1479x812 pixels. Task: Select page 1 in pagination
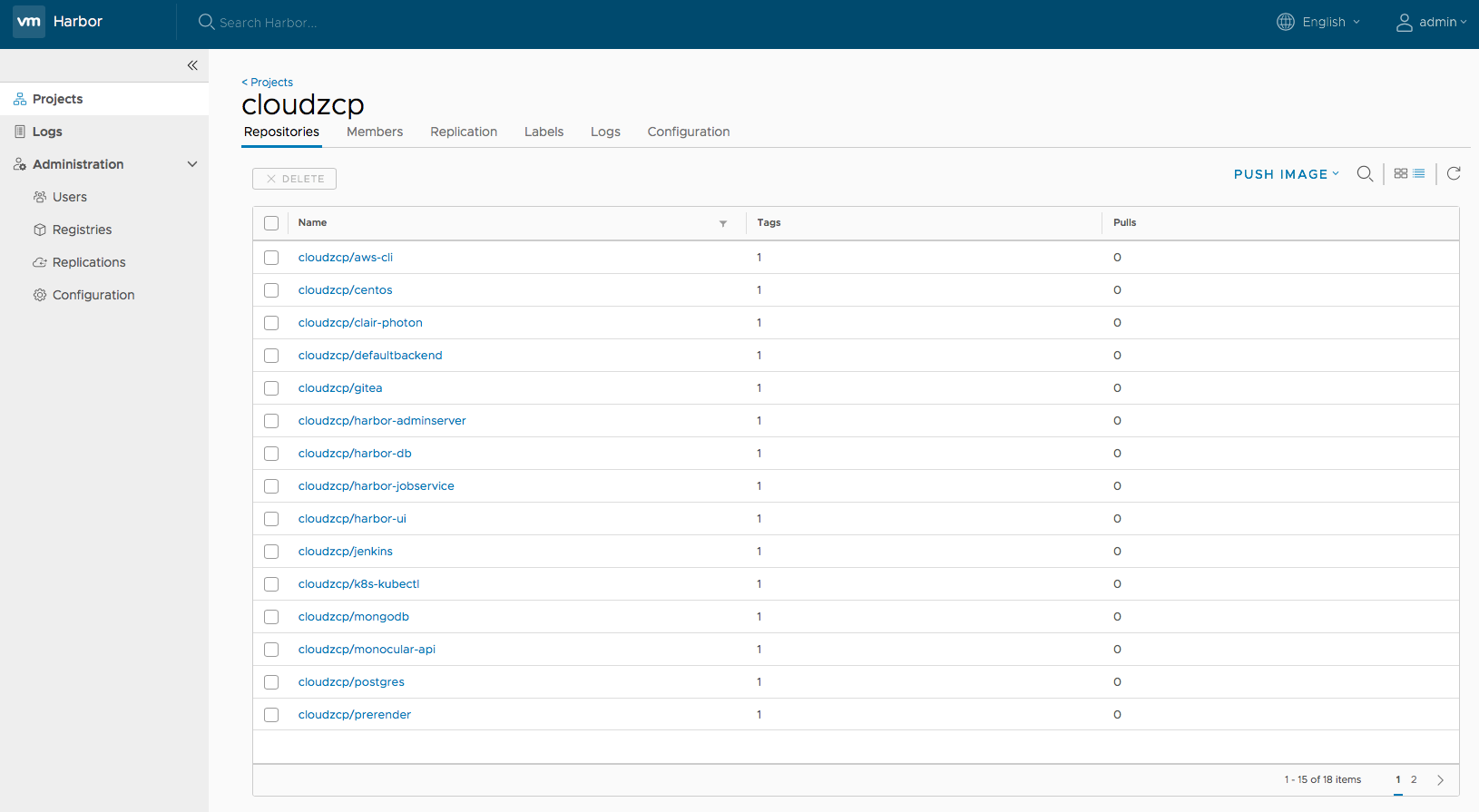pos(1398,779)
